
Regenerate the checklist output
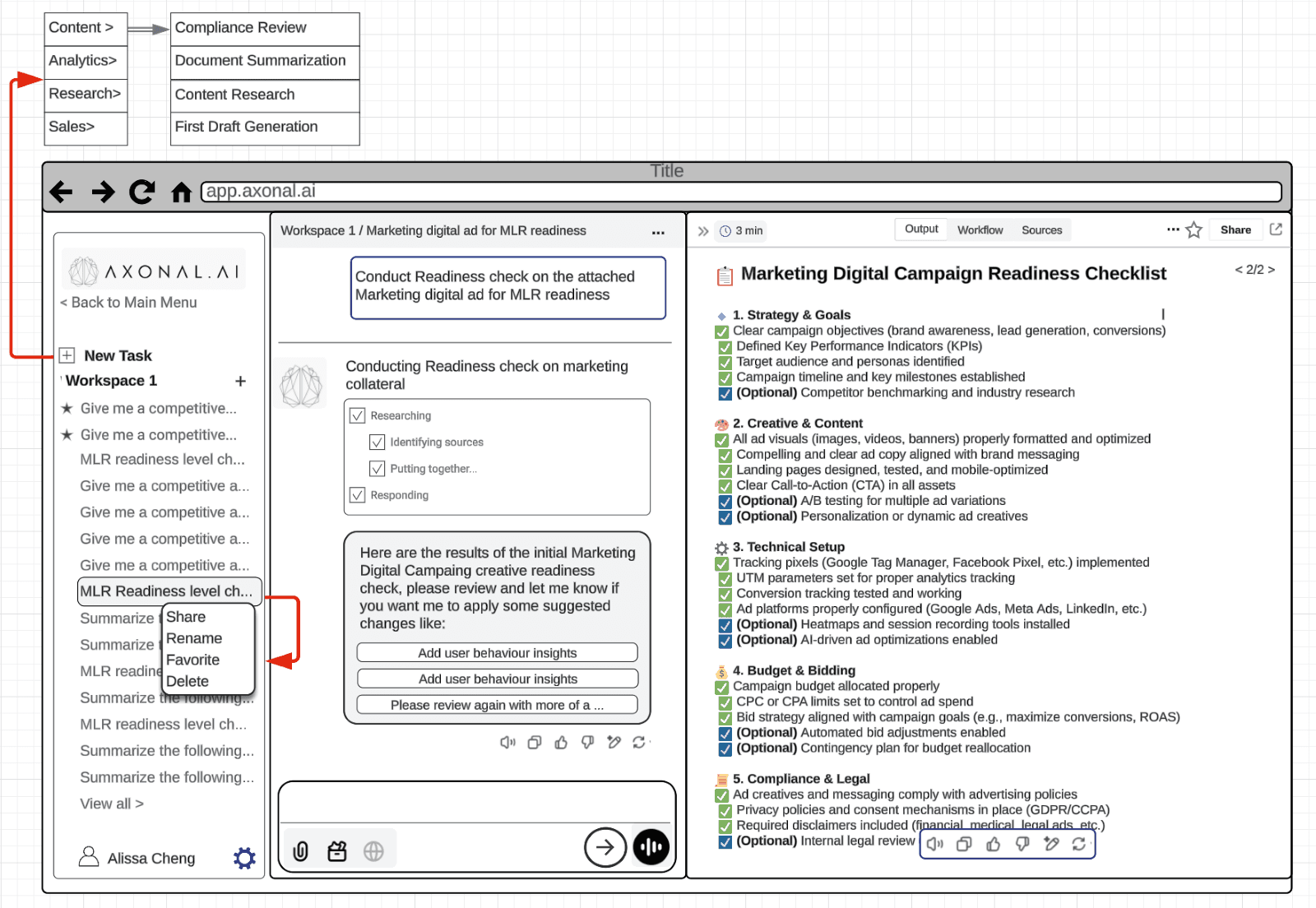(1079, 844)
